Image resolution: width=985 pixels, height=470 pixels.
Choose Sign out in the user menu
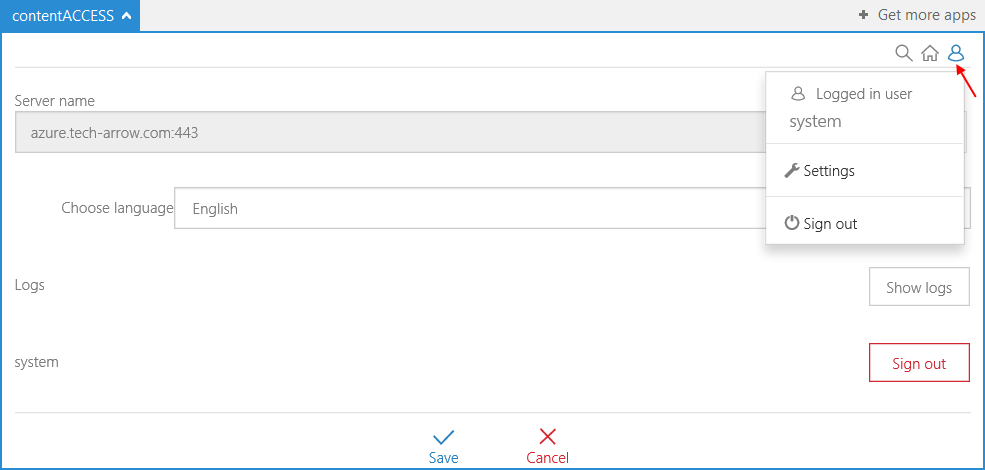(x=830, y=224)
